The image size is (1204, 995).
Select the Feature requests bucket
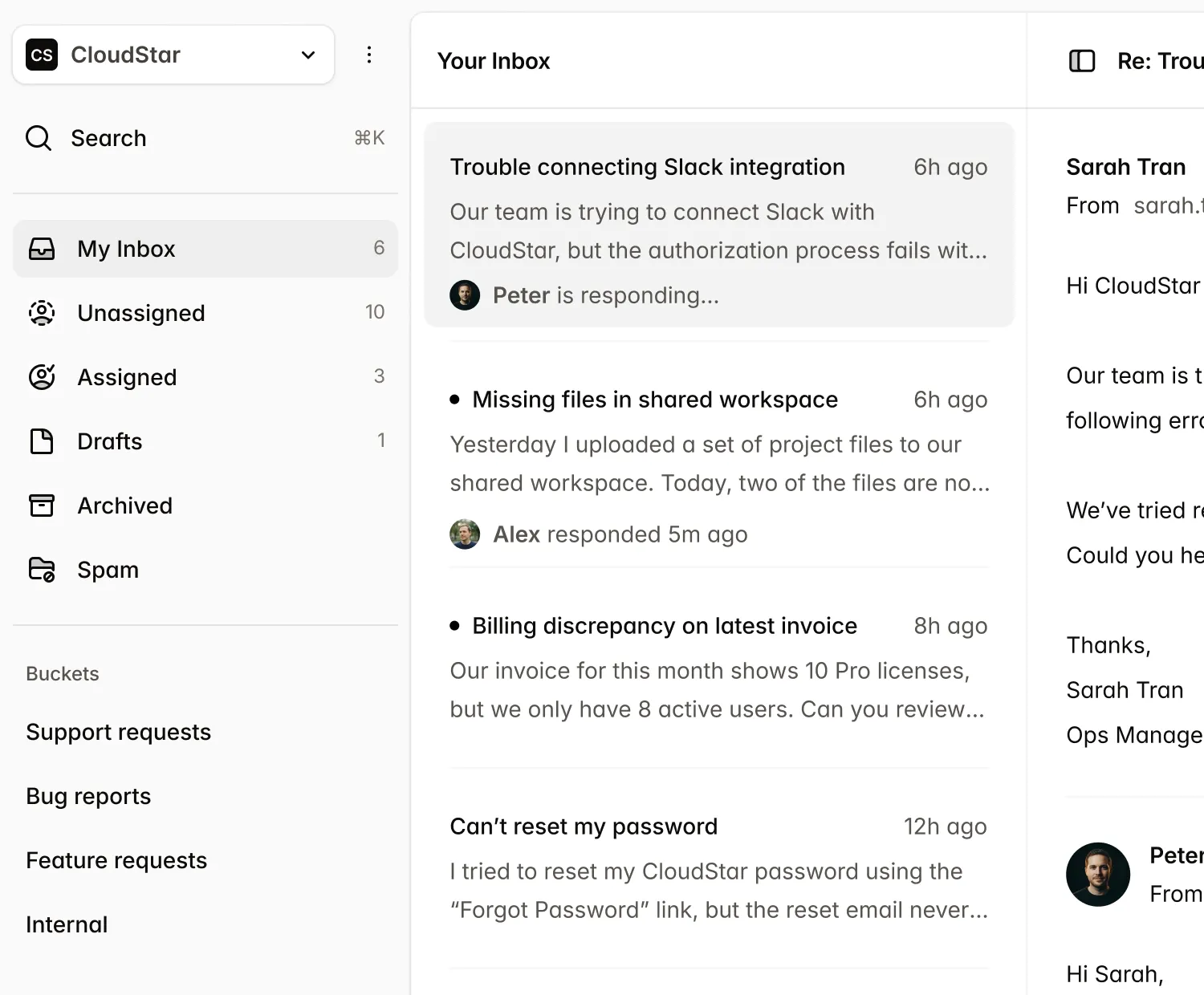116,860
